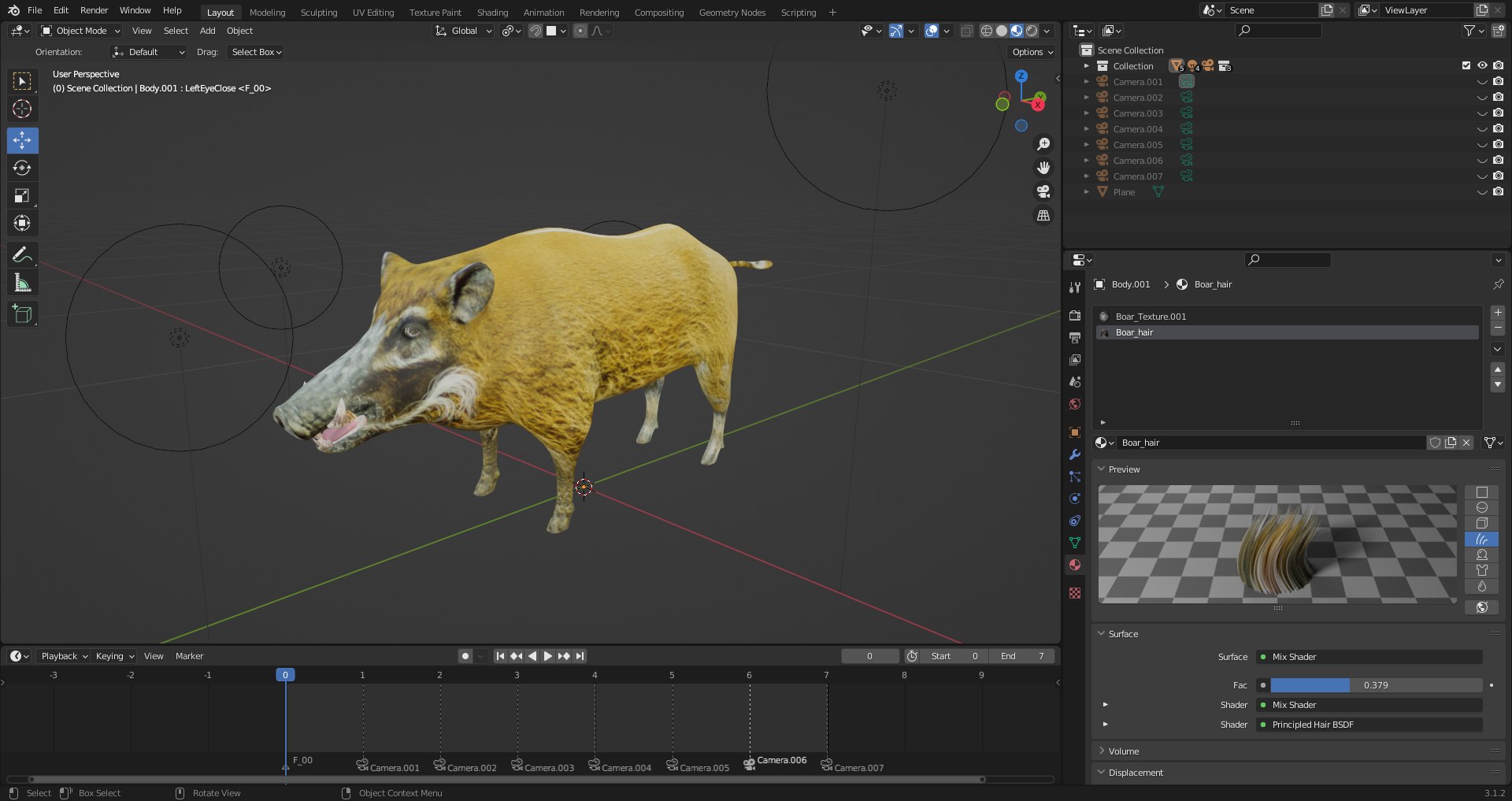Toggle auto keying record button

coord(465,656)
